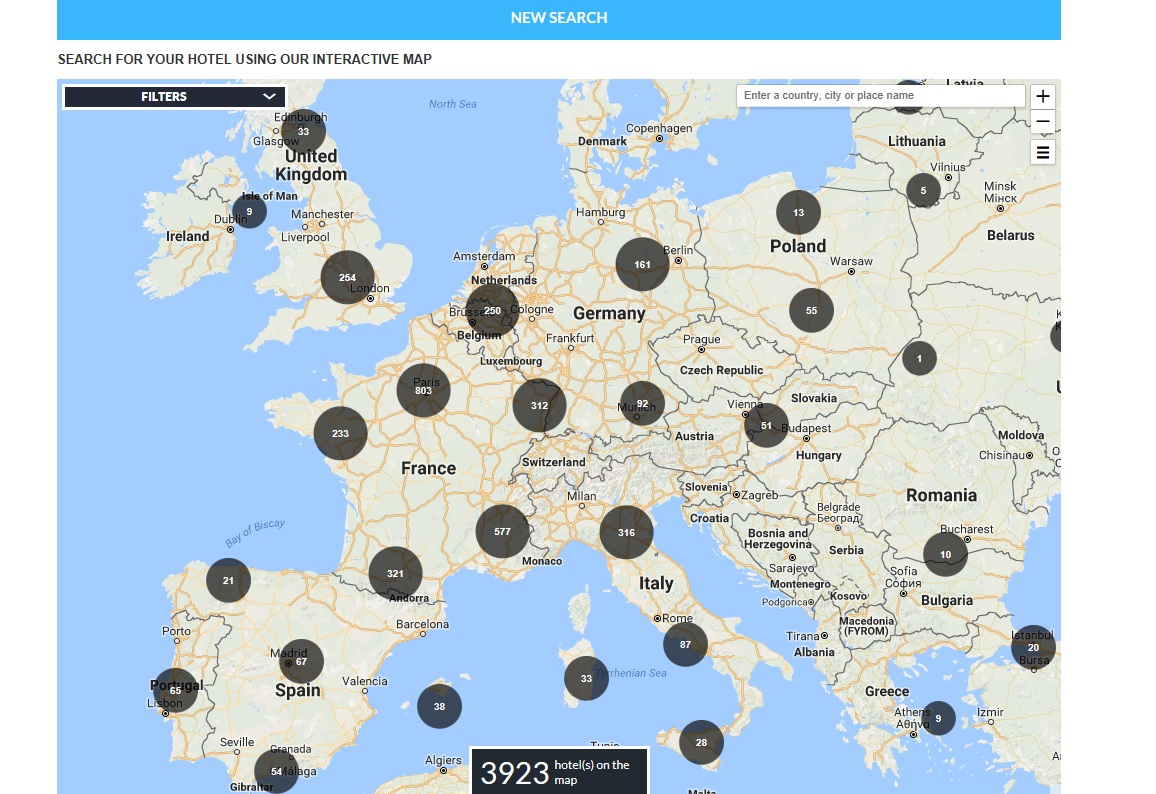Select the 33 hotel cluster near Edinburgh
Screen dimensions: 1156x794
pyautogui.click(x=303, y=131)
